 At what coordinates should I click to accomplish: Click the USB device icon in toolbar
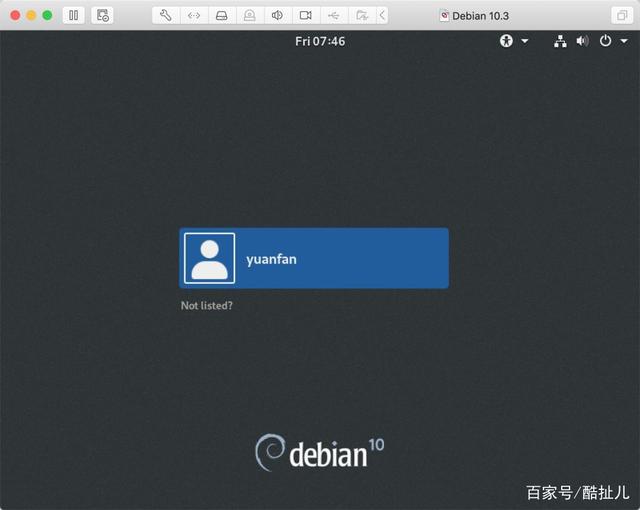333,16
